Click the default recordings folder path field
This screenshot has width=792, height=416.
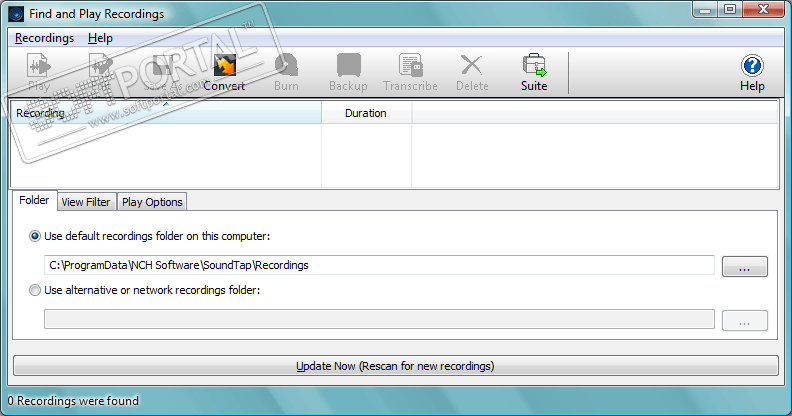click(379, 265)
